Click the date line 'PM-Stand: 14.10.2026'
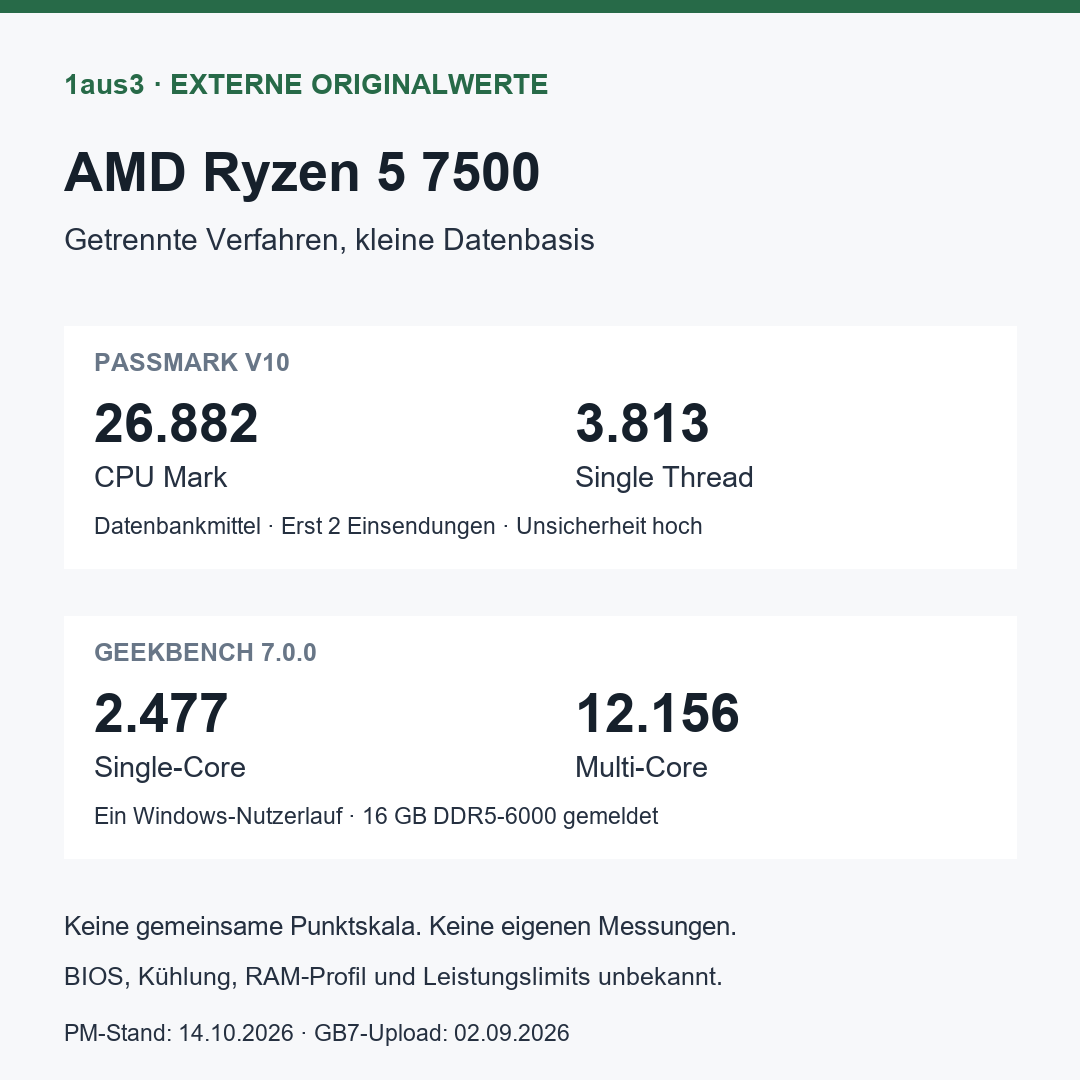 click(178, 1033)
